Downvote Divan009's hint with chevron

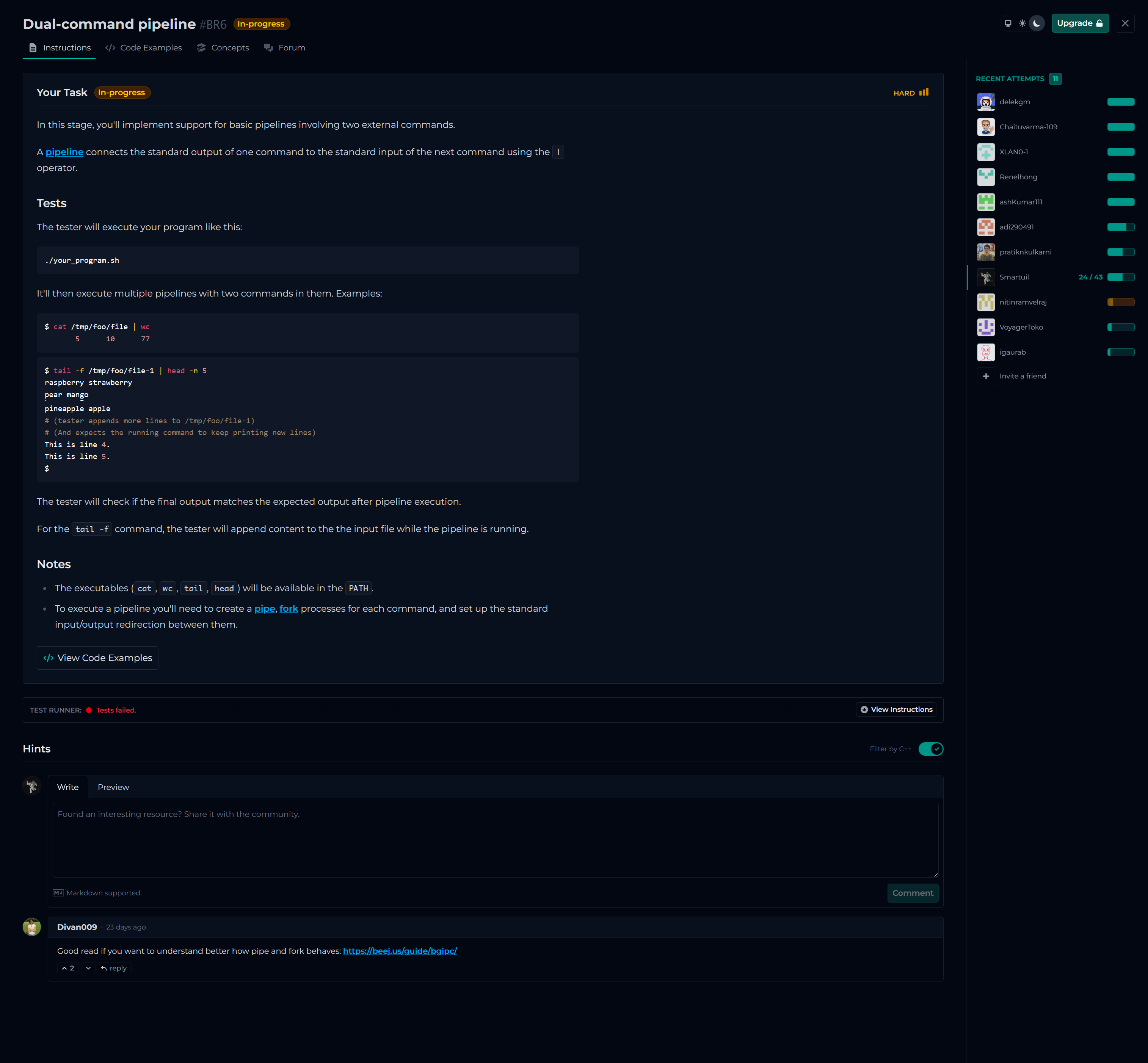(x=88, y=968)
